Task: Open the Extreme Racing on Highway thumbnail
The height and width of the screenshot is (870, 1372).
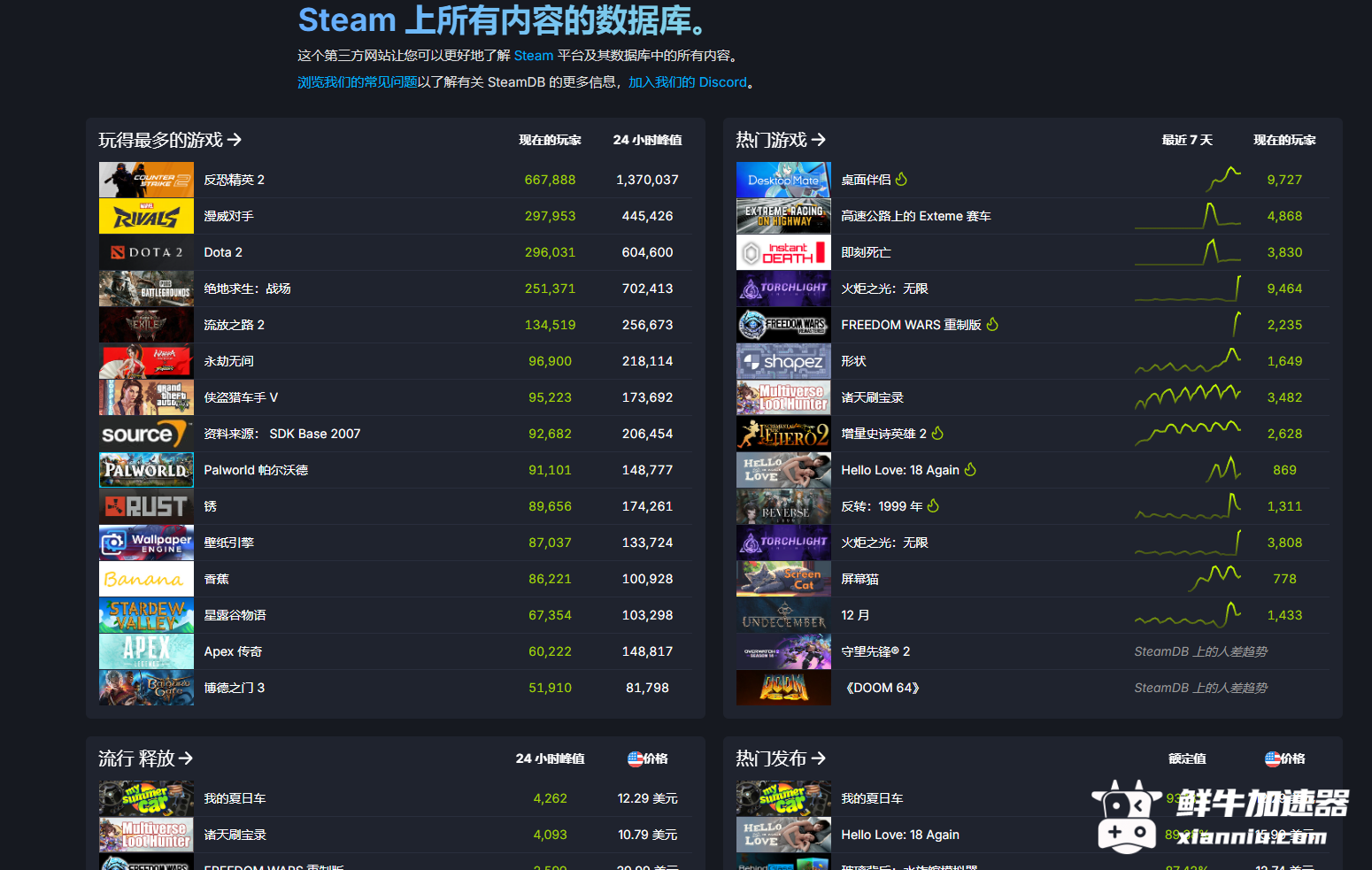Action: pyautogui.click(x=783, y=216)
